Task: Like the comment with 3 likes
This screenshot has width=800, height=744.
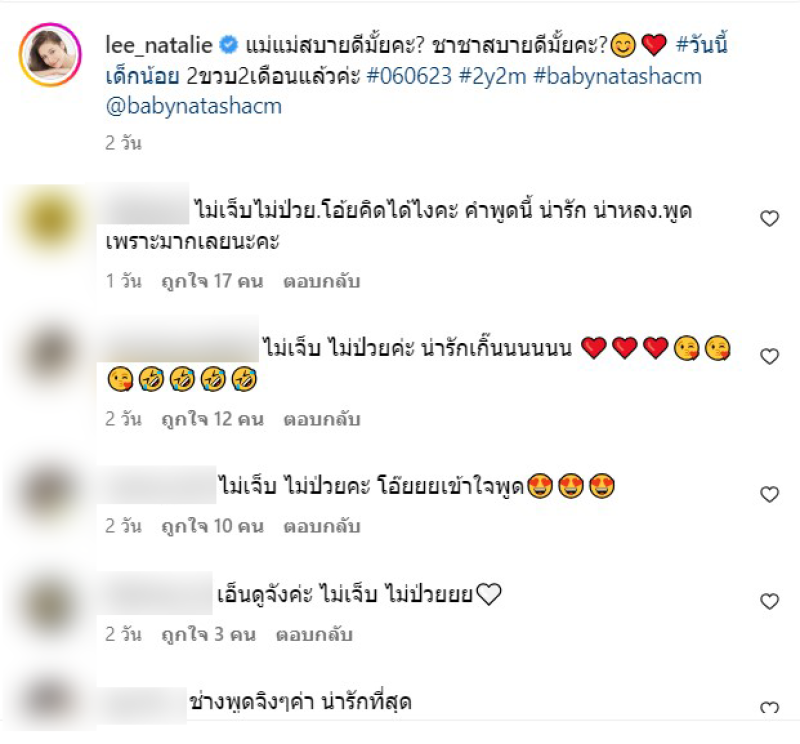Action: click(x=769, y=601)
